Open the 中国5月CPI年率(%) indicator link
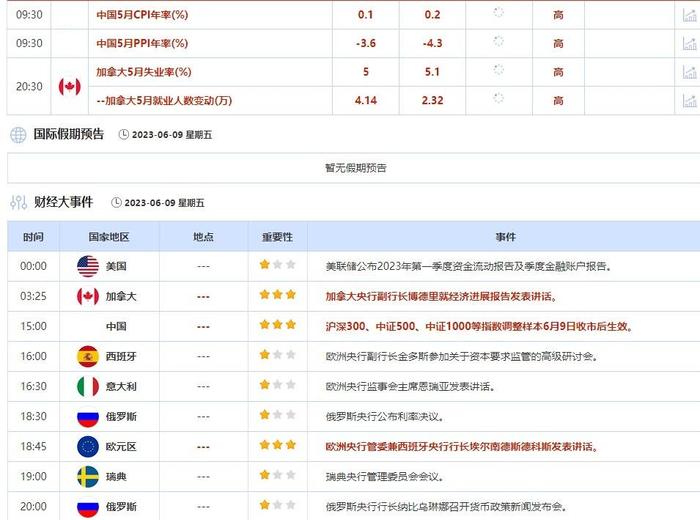700x520 pixels. 142,15
